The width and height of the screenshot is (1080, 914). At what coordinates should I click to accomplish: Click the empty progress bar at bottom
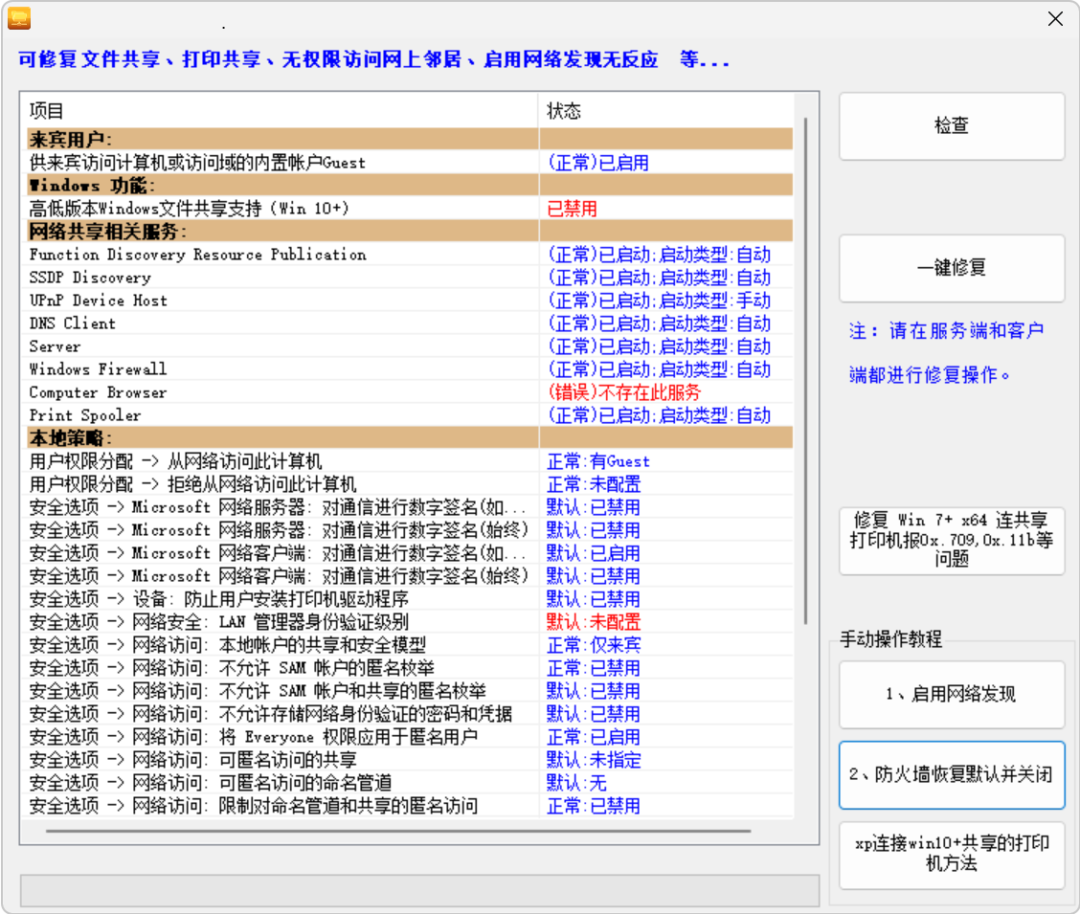tap(419, 891)
